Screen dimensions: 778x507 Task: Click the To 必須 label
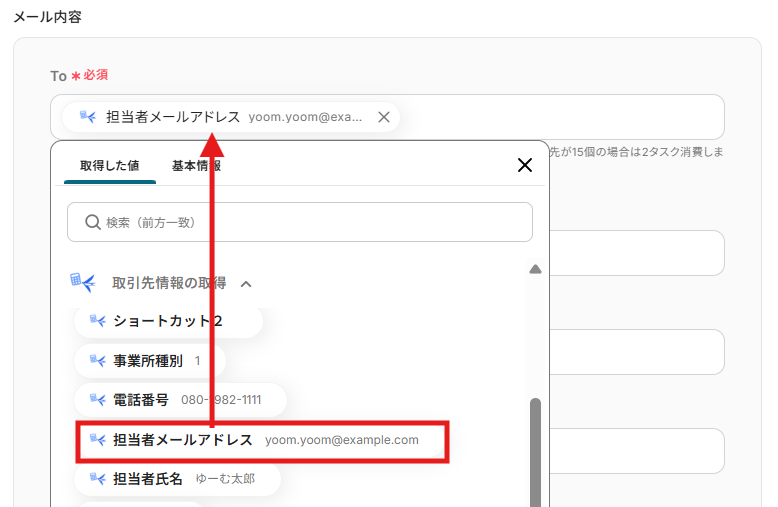click(79, 75)
